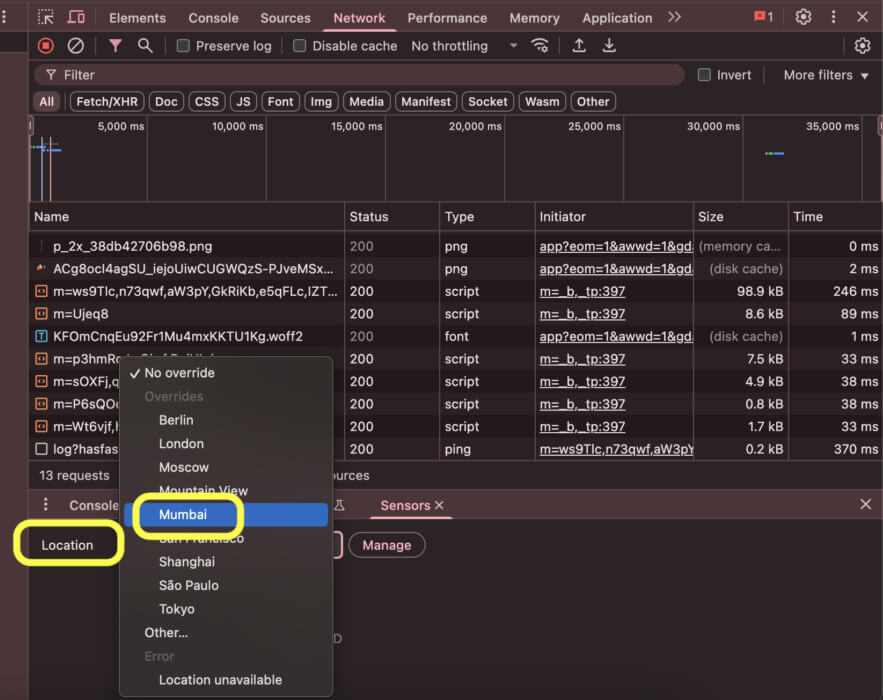
Task: Filter by JS requests
Action: pos(243,101)
